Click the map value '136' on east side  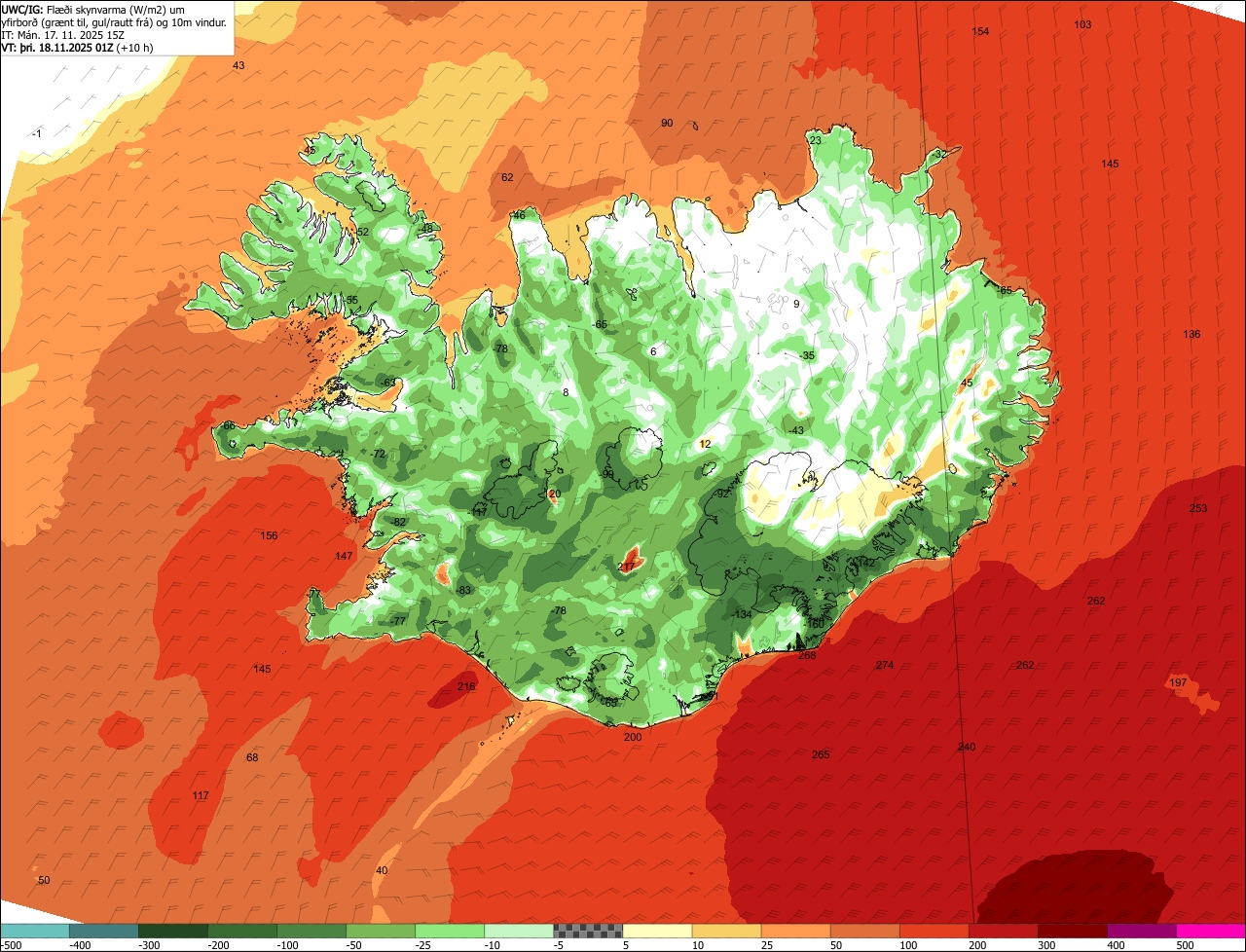[1191, 334]
